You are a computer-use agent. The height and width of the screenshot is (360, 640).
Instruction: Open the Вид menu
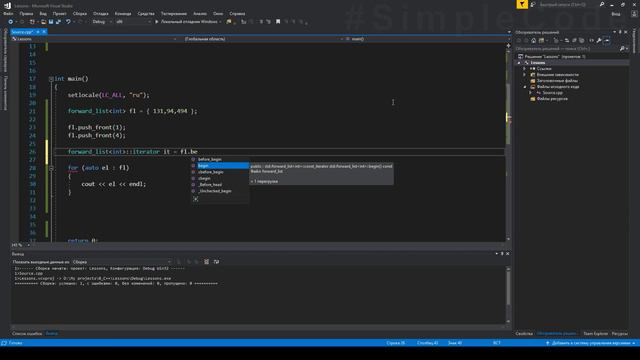tap(43, 13)
